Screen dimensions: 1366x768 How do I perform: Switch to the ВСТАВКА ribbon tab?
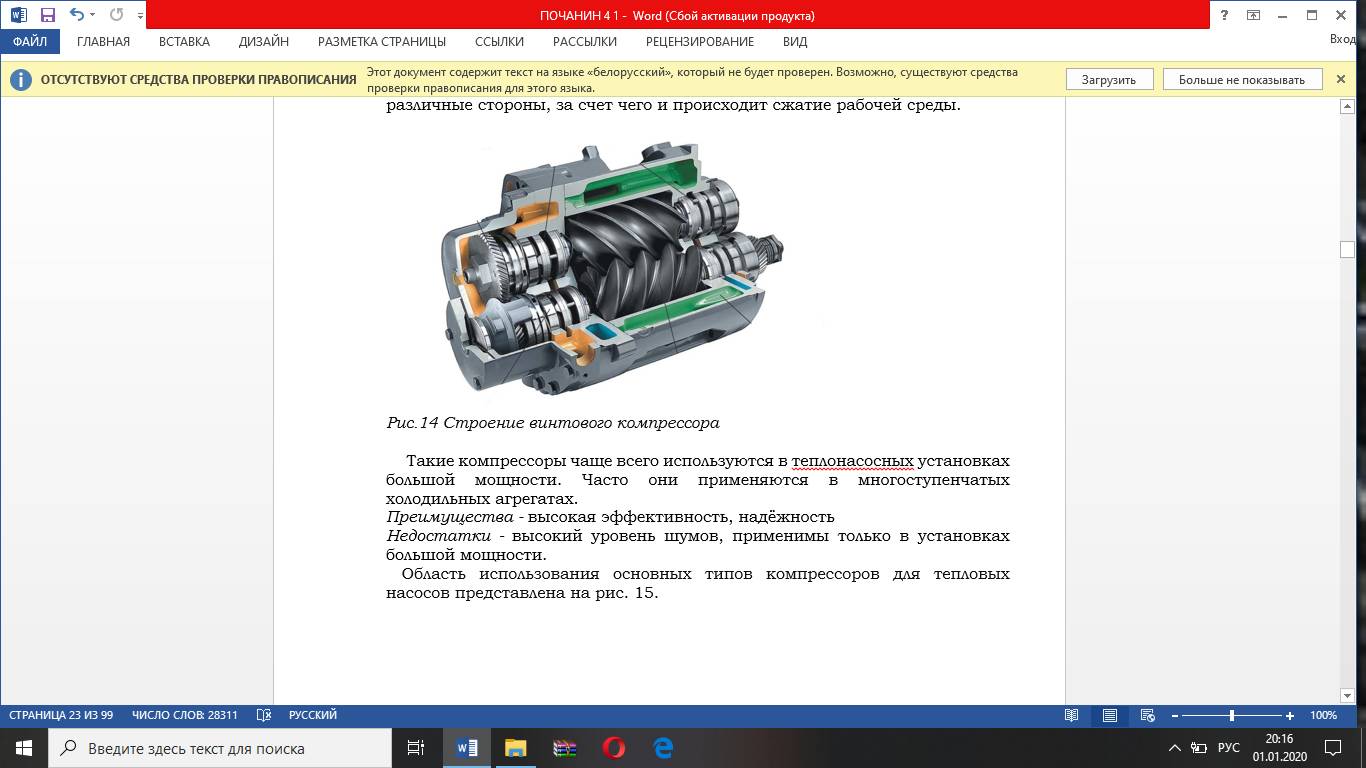click(x=184, y=41)
